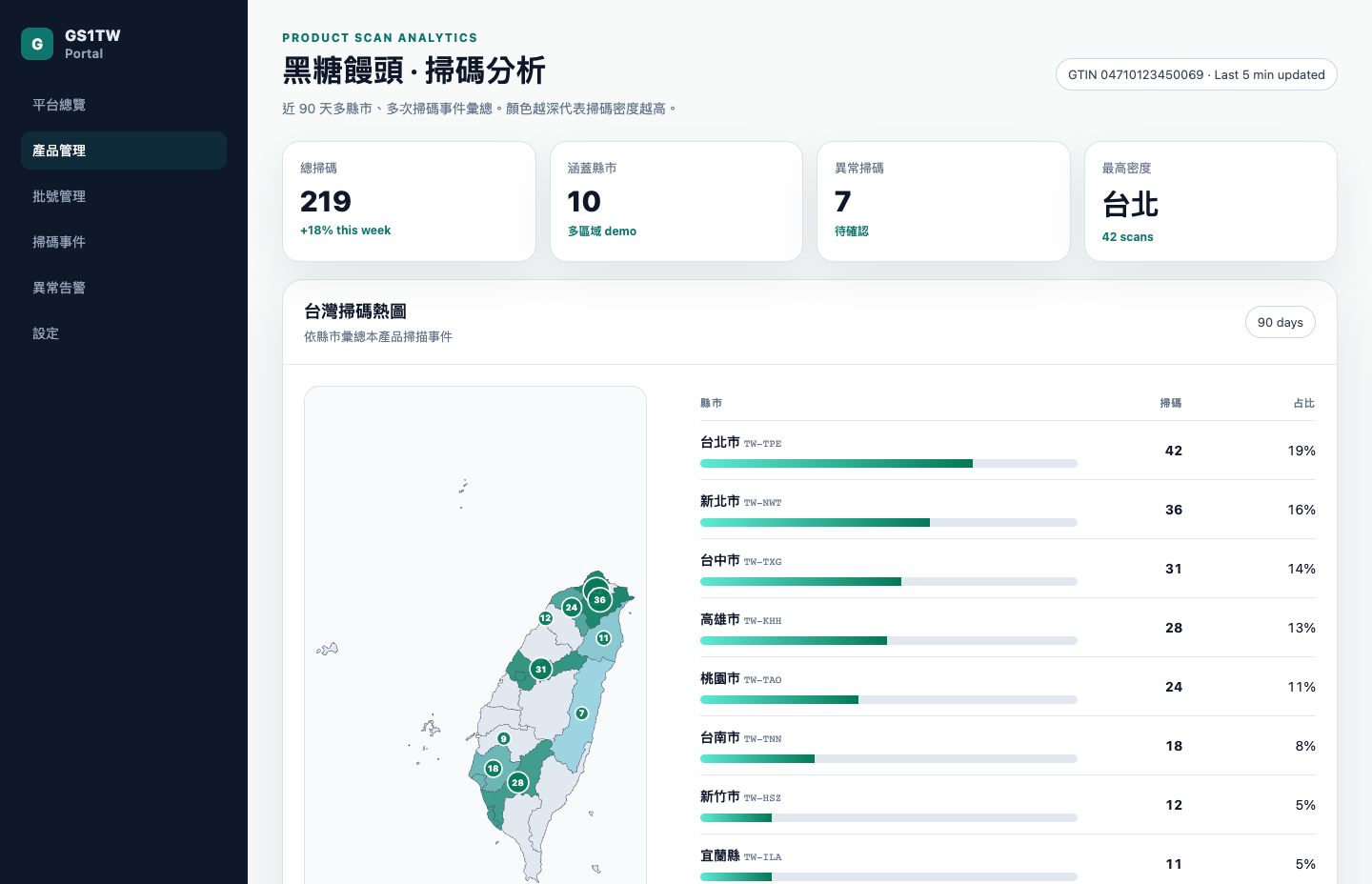Image resolution: width=1372 pixels, height=884 pixels.
Task: Click the 涵蓋縣市 10 card
Action: click(676, 201)
